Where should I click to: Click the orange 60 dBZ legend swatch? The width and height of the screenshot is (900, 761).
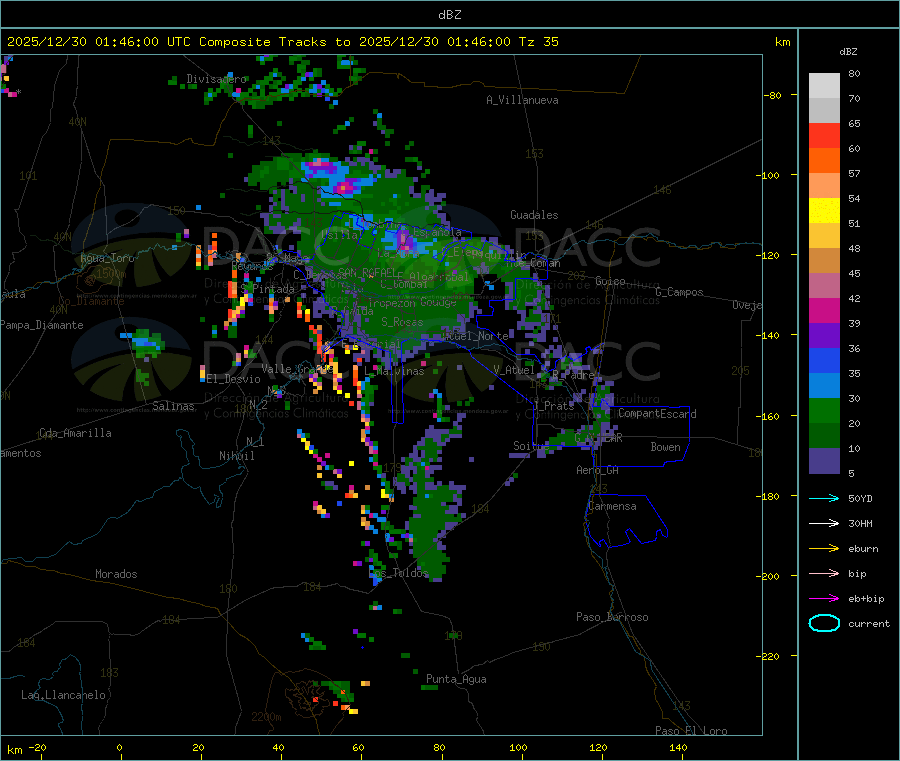(824, 161)
